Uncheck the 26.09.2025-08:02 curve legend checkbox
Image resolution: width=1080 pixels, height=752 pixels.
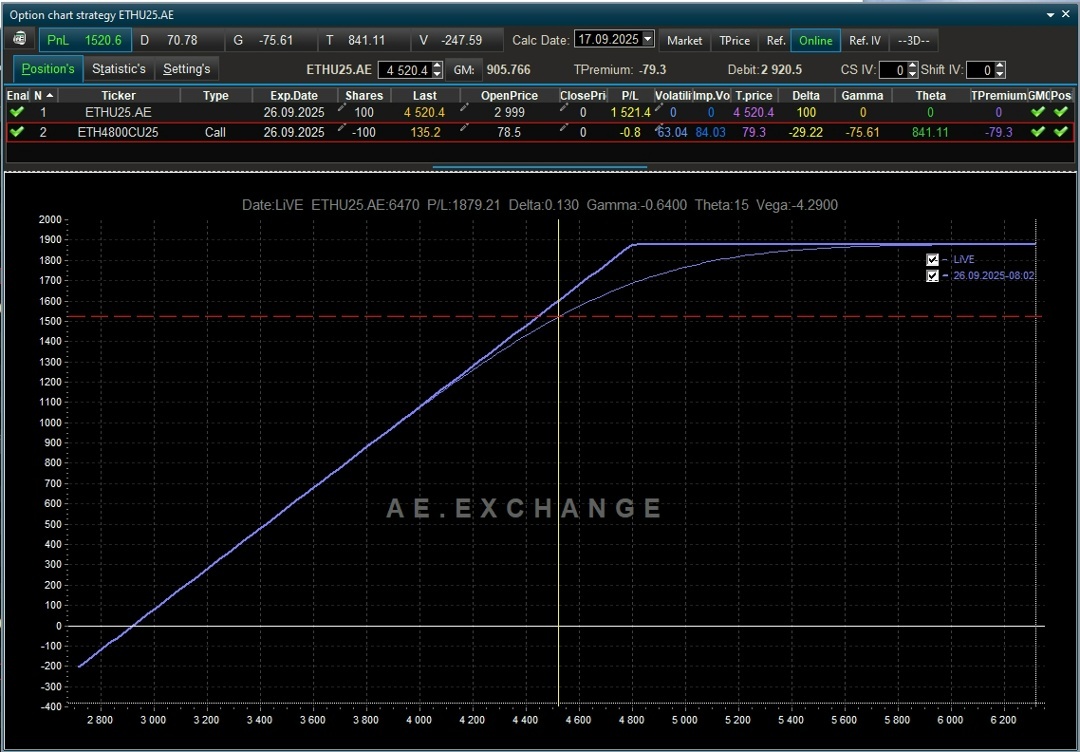click(933, 276)
